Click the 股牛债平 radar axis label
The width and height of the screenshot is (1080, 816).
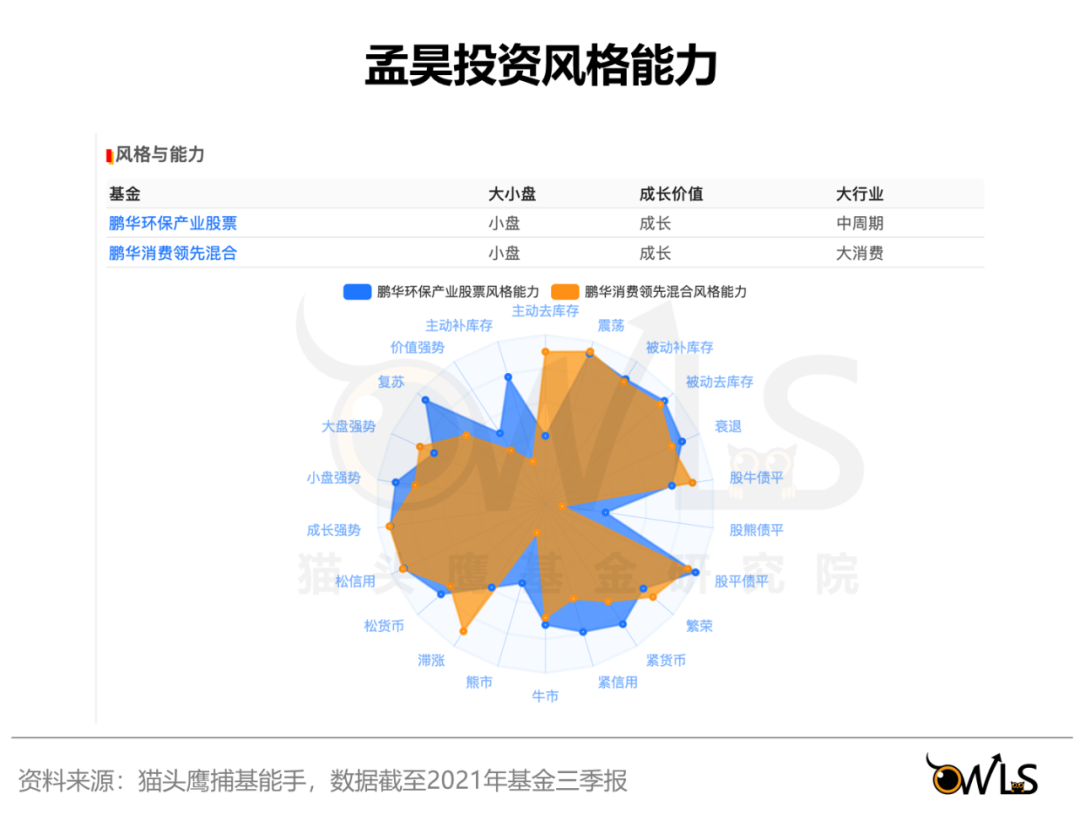(x=756, y=478)
